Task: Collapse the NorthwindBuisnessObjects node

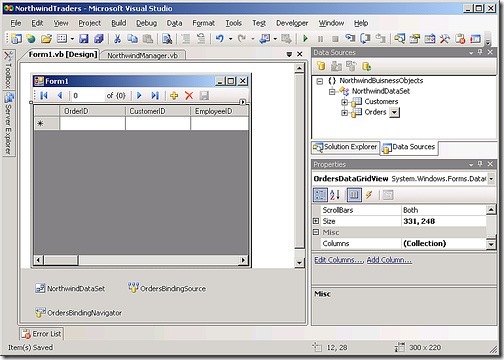Action: pyautogui.click(x=320, y=81)
